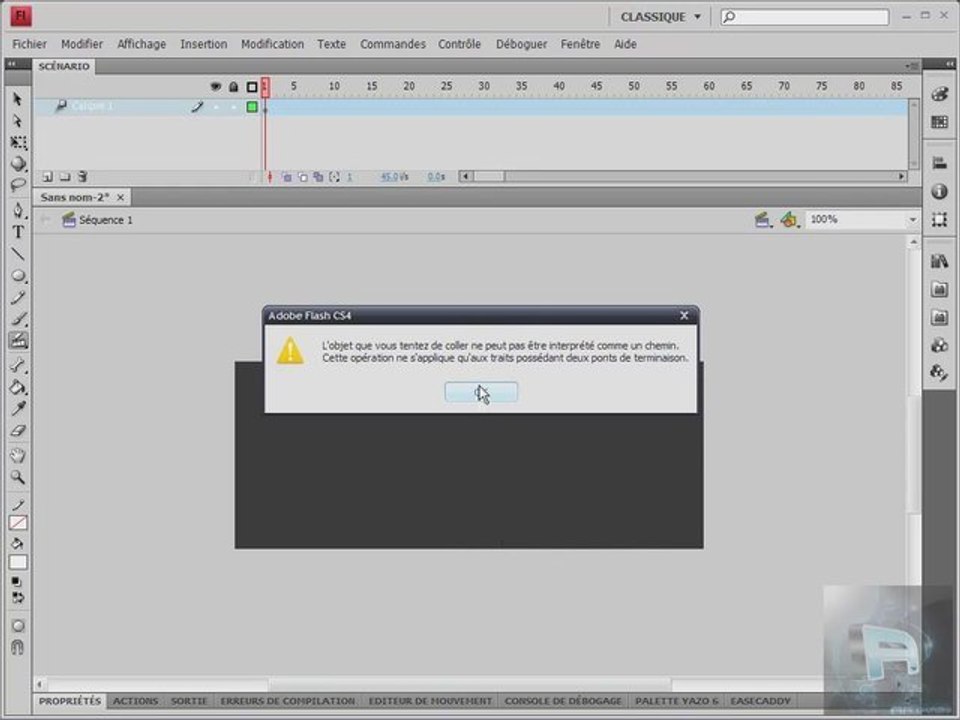
Task: Toggle all layers outline square icon
Action: [252, 87]
